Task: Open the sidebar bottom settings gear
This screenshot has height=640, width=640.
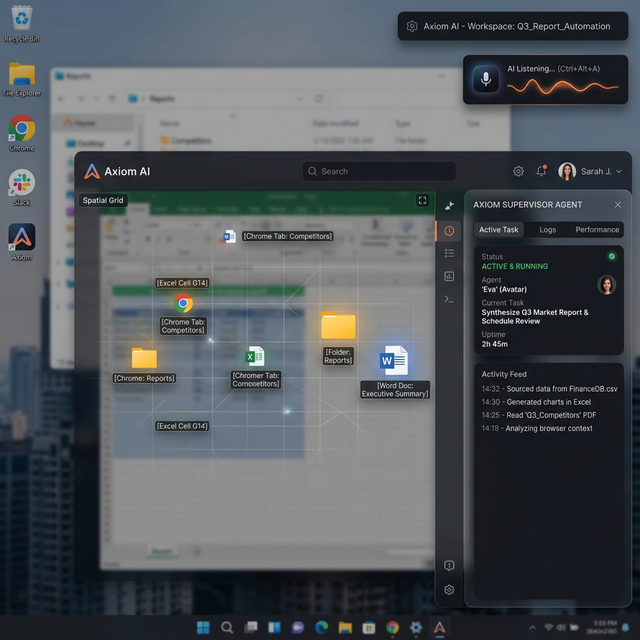Action: point(449,590)
